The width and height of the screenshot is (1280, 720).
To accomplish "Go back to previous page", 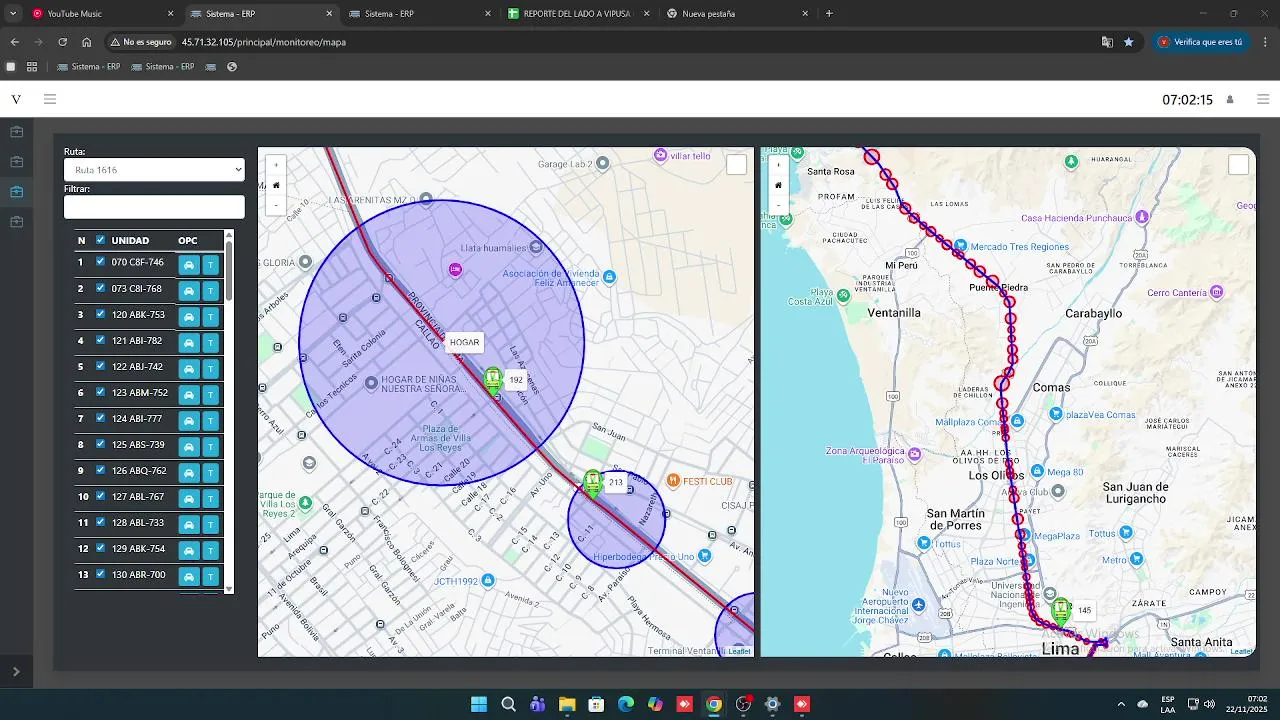I will point(14,42).
